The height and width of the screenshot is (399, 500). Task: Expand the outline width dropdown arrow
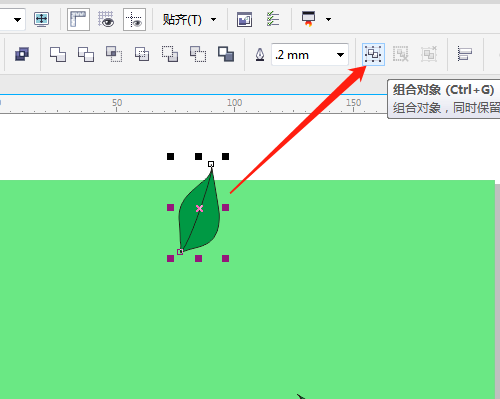[x=340, y=55]
